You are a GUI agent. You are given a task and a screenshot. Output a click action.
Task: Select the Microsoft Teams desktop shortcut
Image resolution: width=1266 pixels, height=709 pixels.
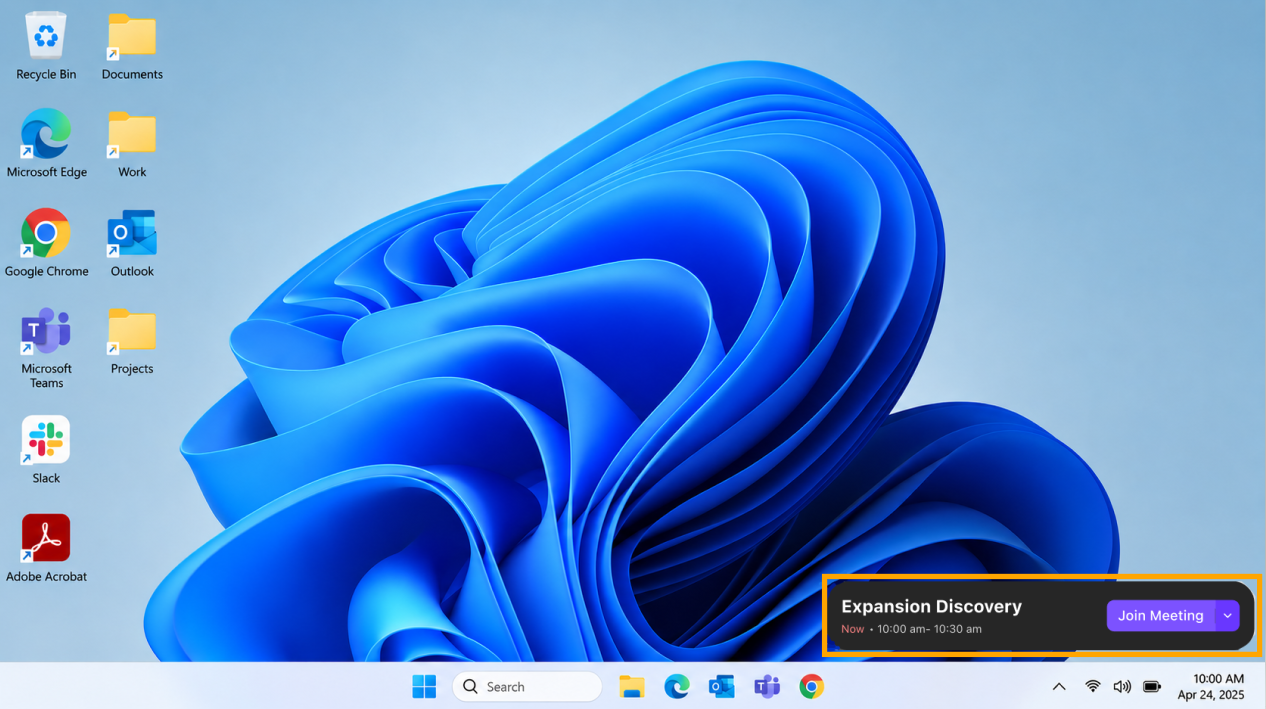pos(46,348)
